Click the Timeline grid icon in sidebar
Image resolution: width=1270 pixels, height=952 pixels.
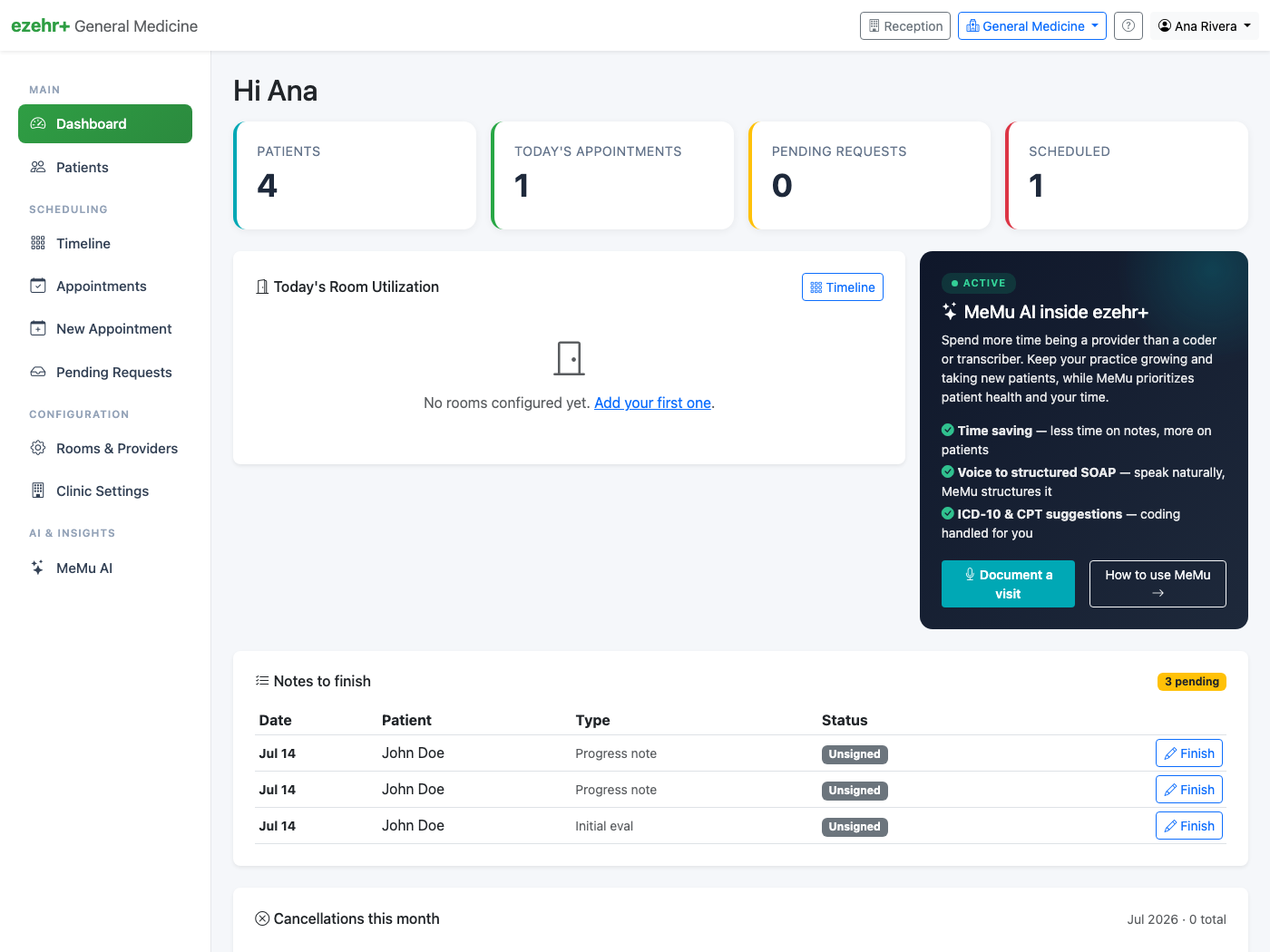[x=38, y=243]
